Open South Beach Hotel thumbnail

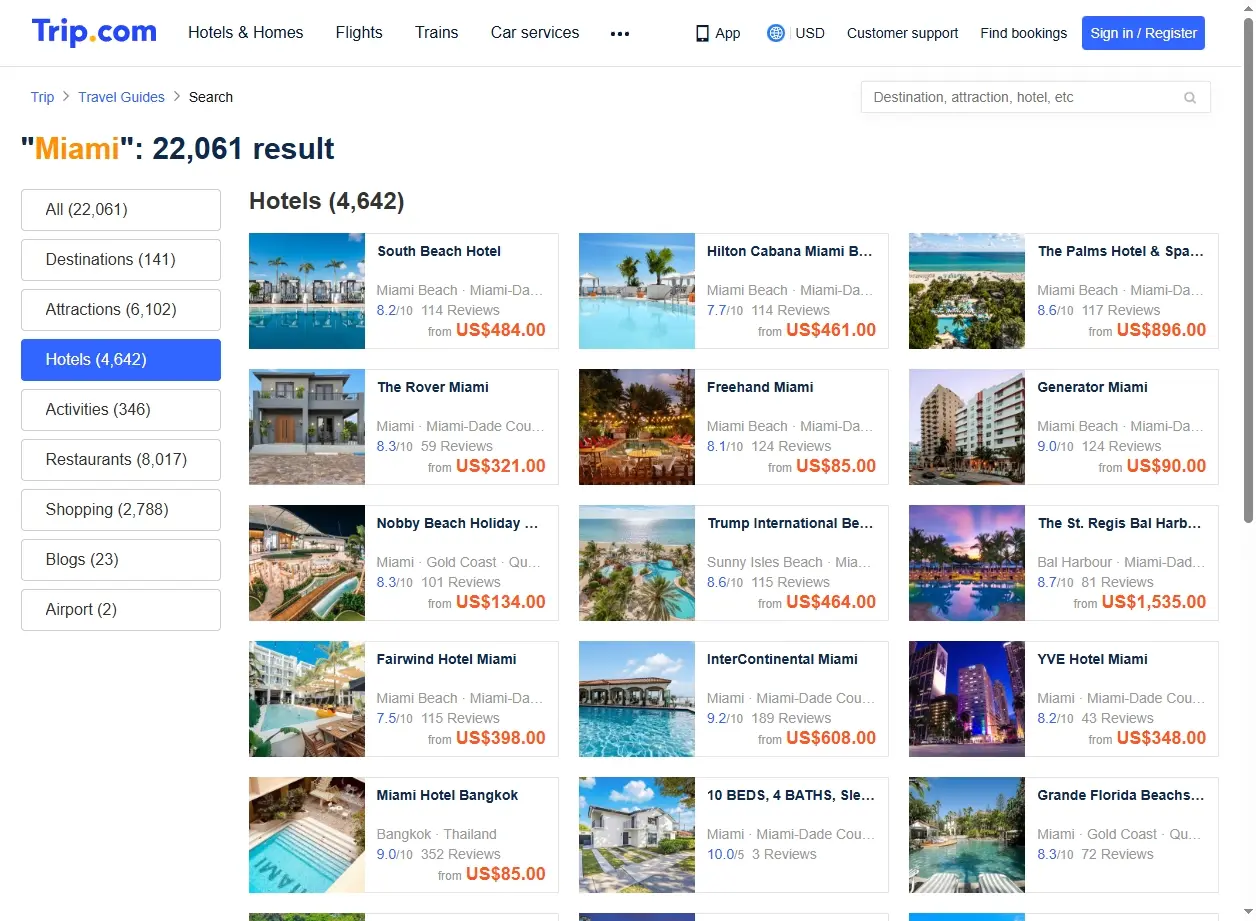(x=307, y=291)
